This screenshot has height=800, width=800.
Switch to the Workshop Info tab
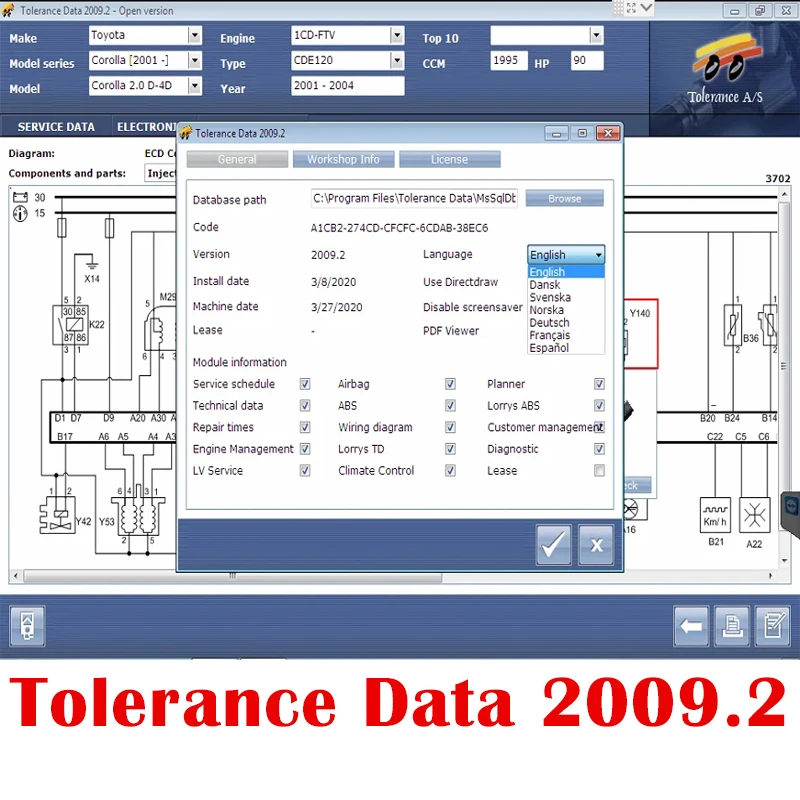[x=343, y=159]
